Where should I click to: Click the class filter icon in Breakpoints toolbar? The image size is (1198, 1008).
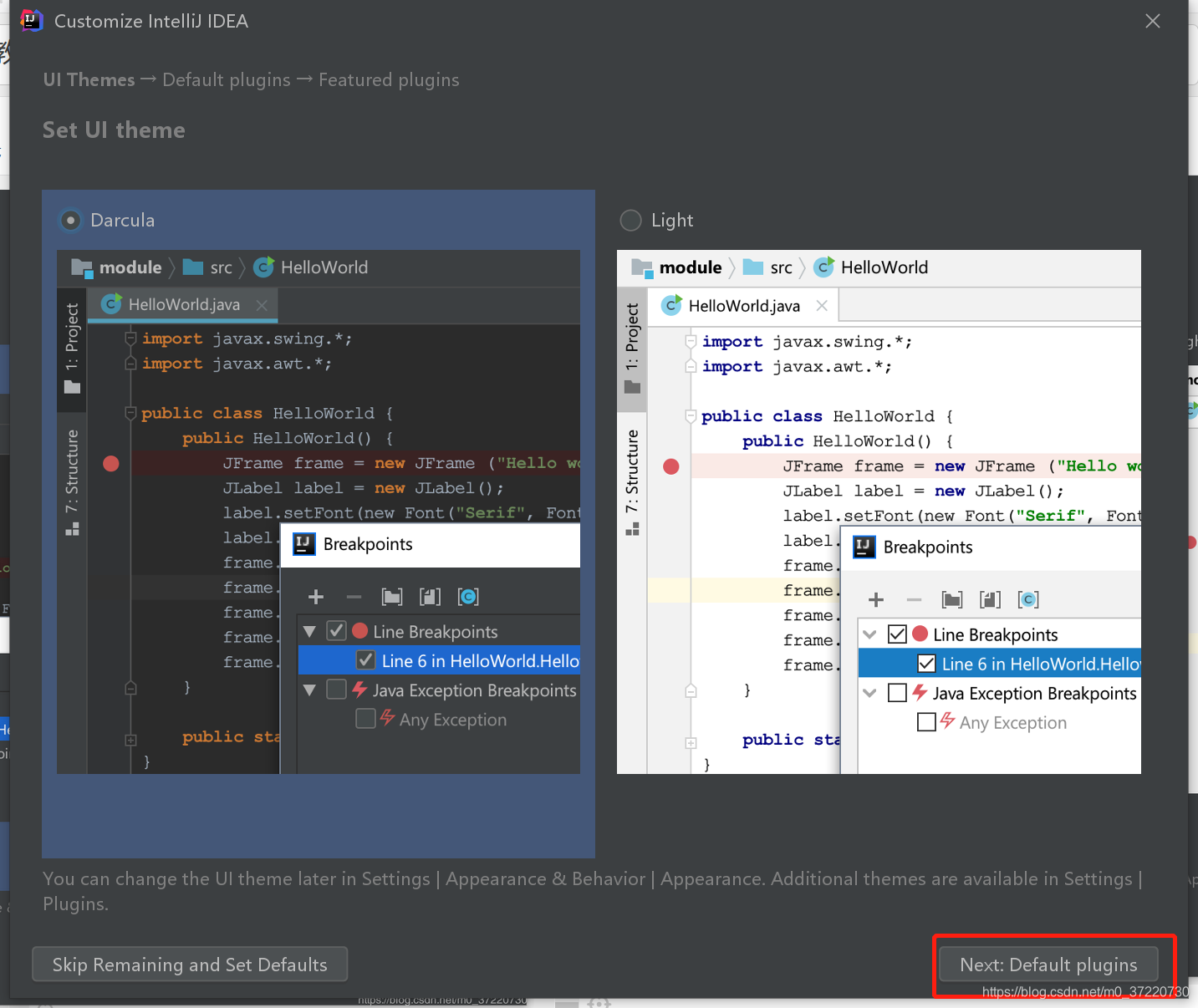(x=468, y=597)
